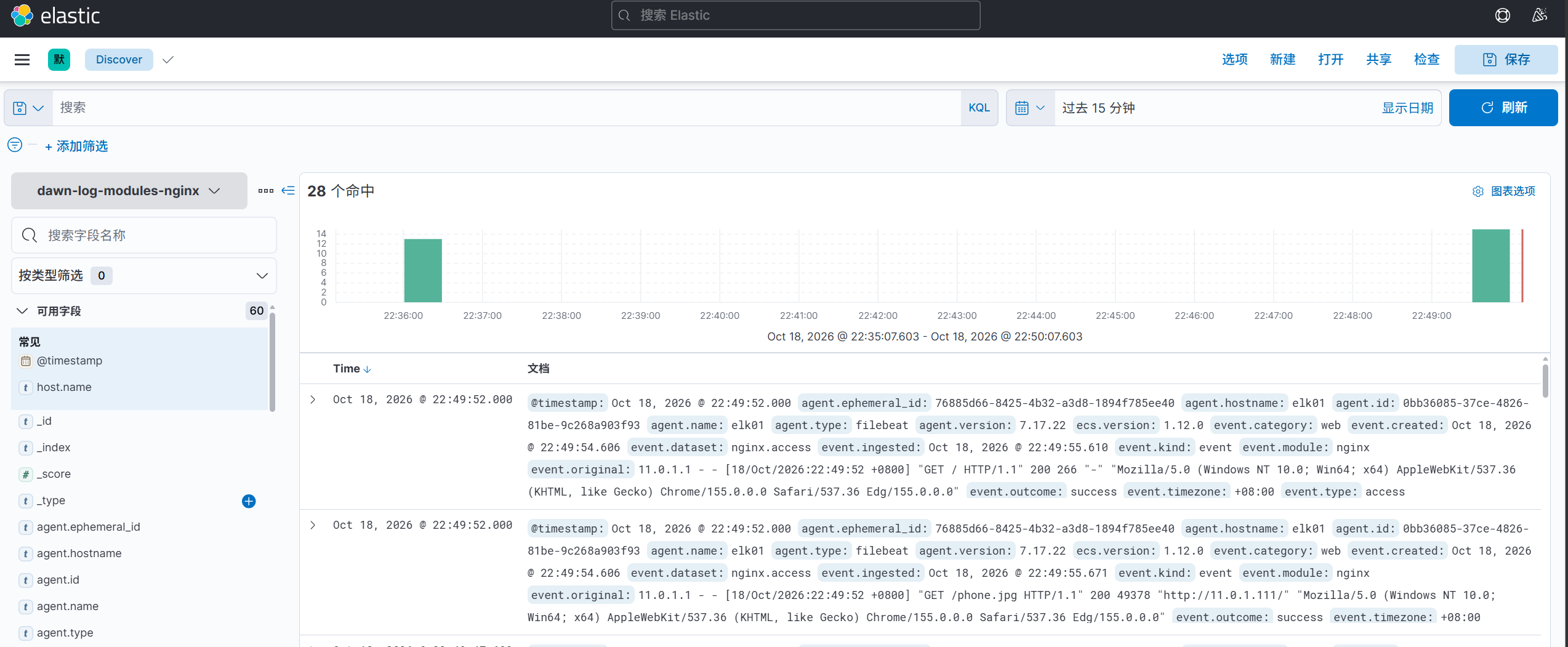Screen dimensions: 1568x647
Task: Open chart options gear icon
Action: point(1478,191)
